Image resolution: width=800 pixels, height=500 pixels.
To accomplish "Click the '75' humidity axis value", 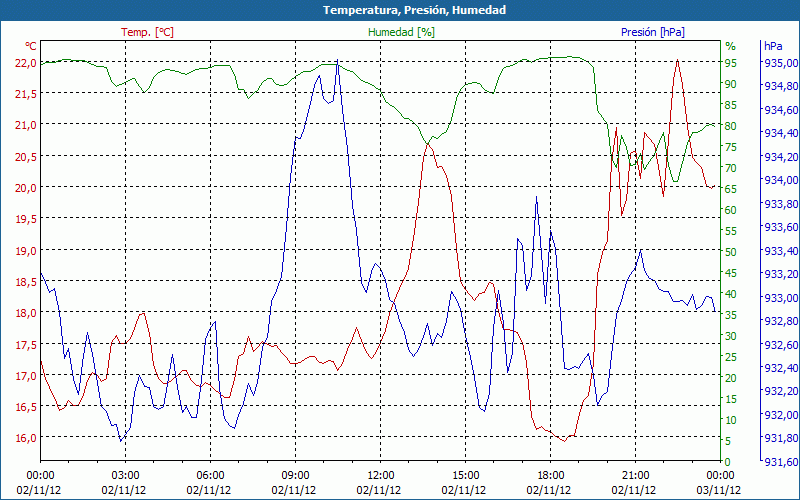I will (x=731, y=147).
